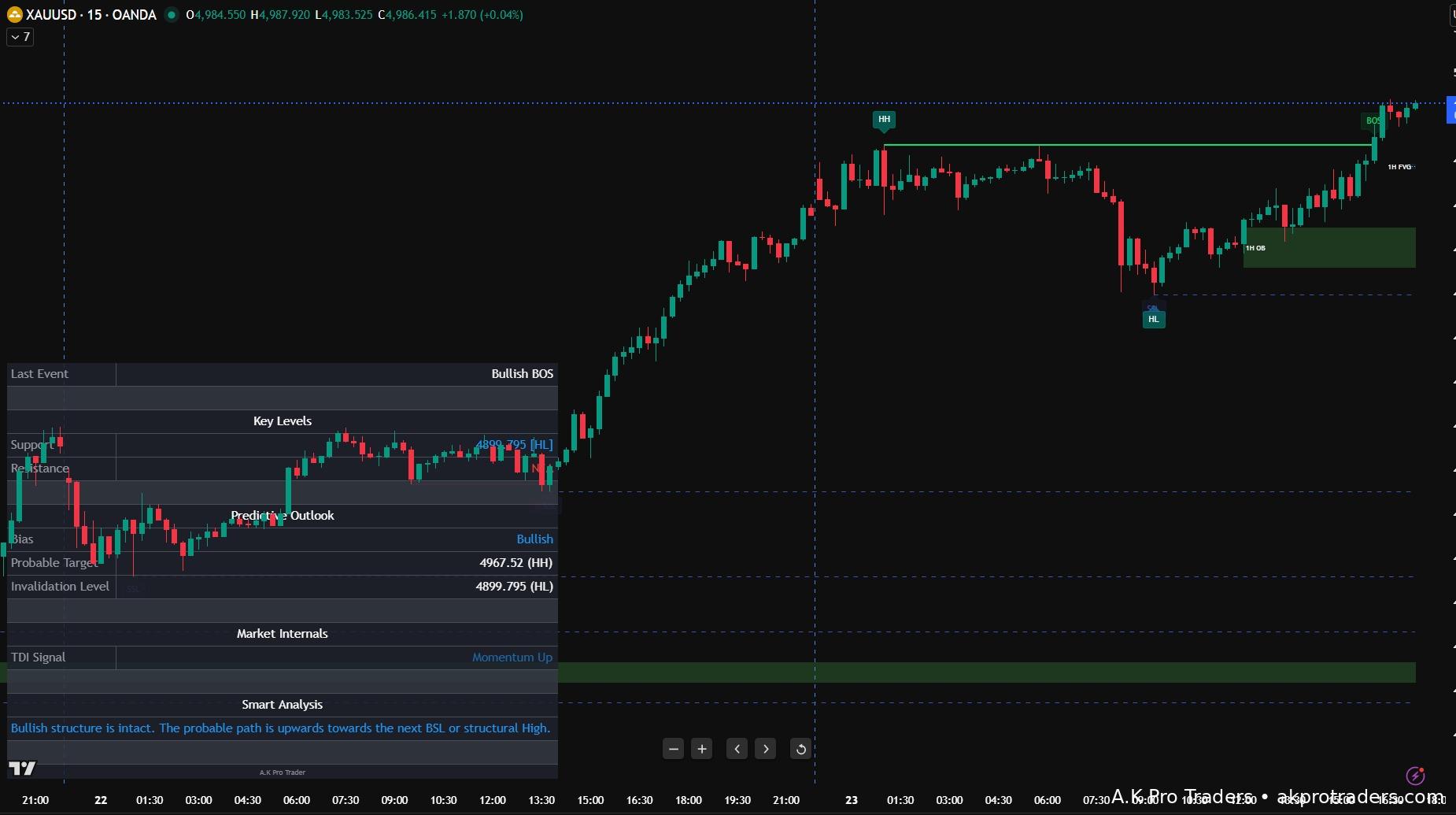Toggle the market status dot beside the OHLC values

click(x=171, y=15)
